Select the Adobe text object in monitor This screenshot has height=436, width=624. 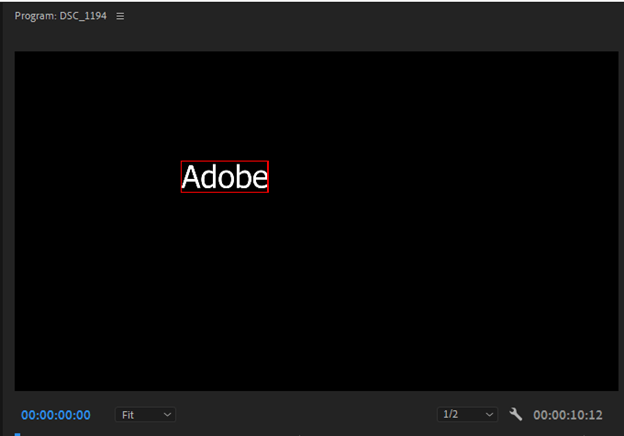pos(225,177)
